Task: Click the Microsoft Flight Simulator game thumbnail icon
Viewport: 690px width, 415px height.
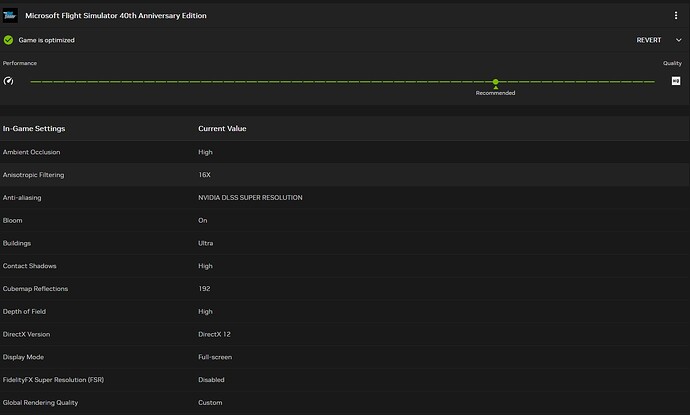Action: pos(10,15)
